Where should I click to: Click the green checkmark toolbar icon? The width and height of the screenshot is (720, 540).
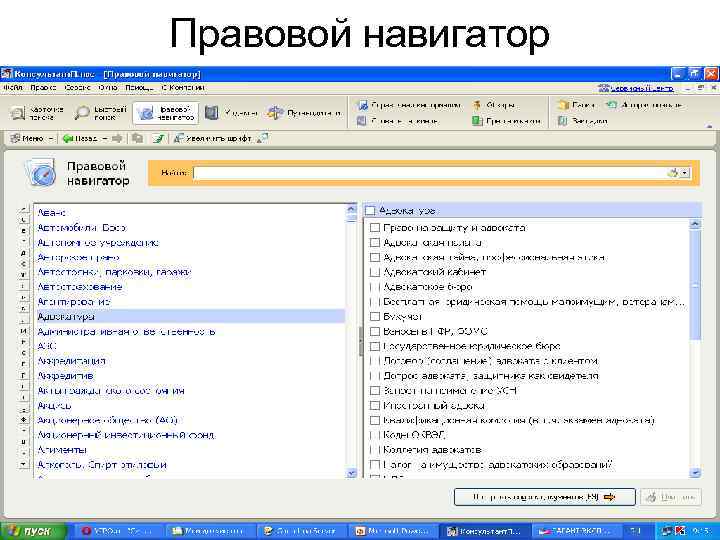(x=158, y=138)
